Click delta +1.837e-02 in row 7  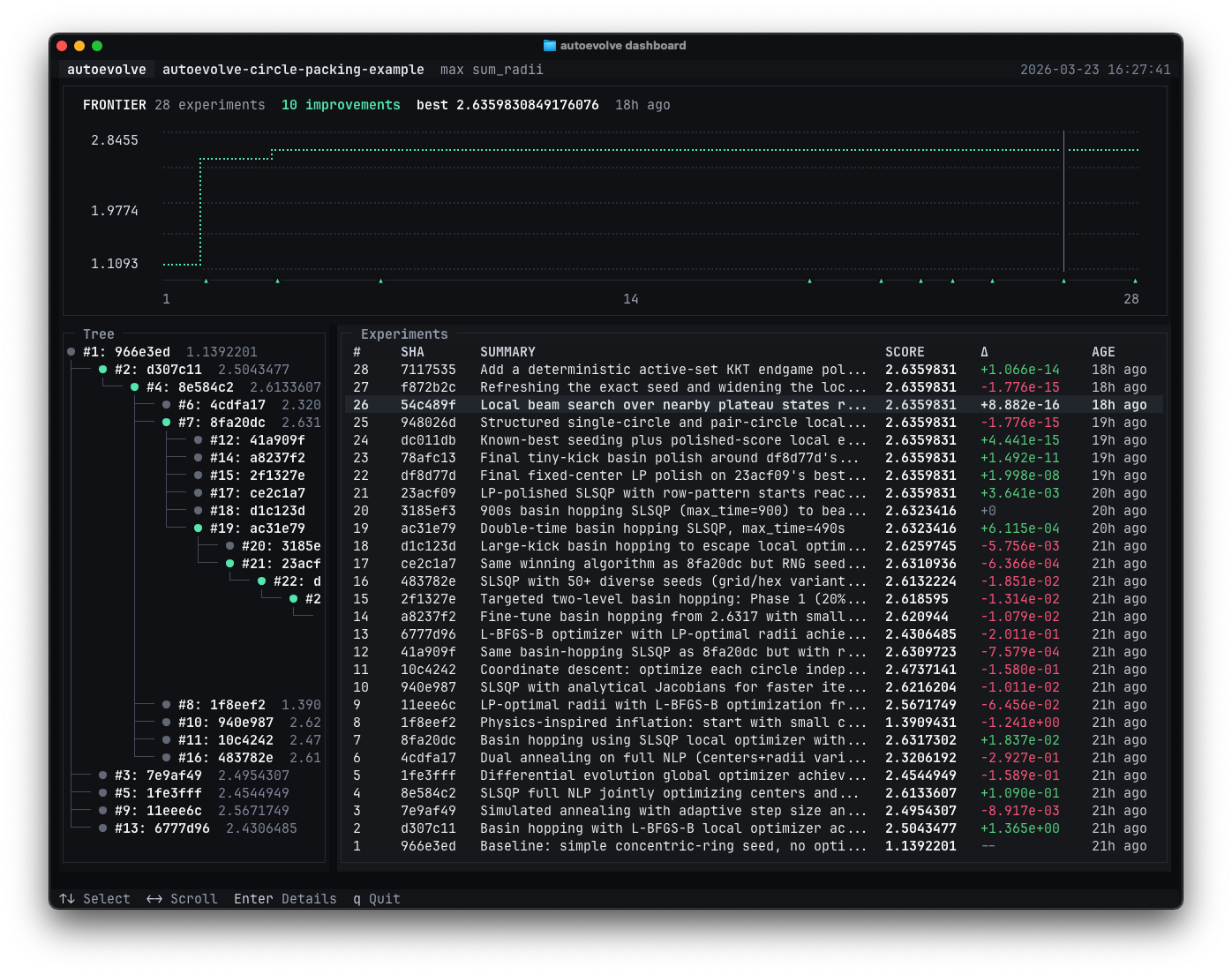1020,740
